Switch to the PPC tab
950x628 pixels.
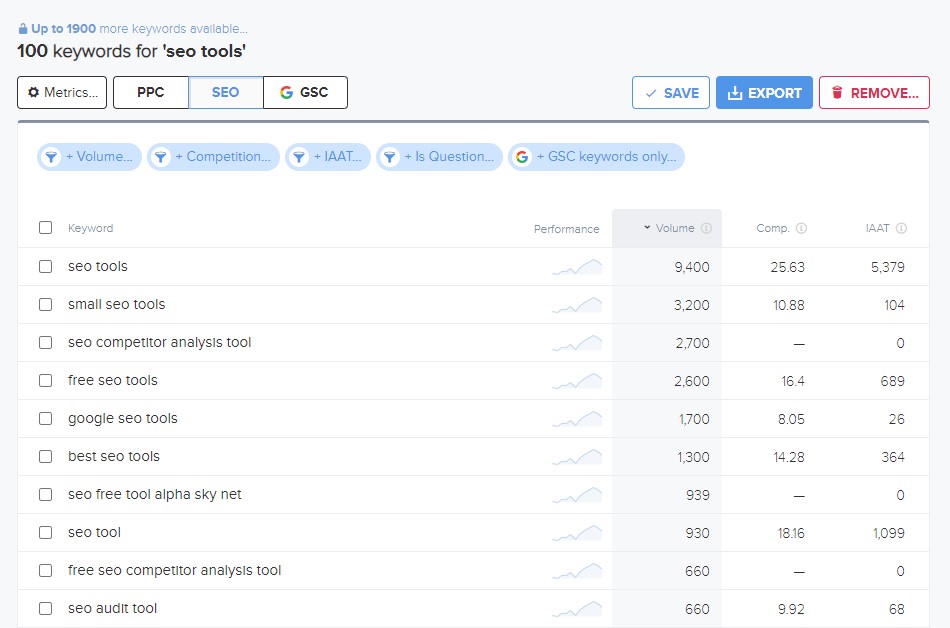(151, 93)
